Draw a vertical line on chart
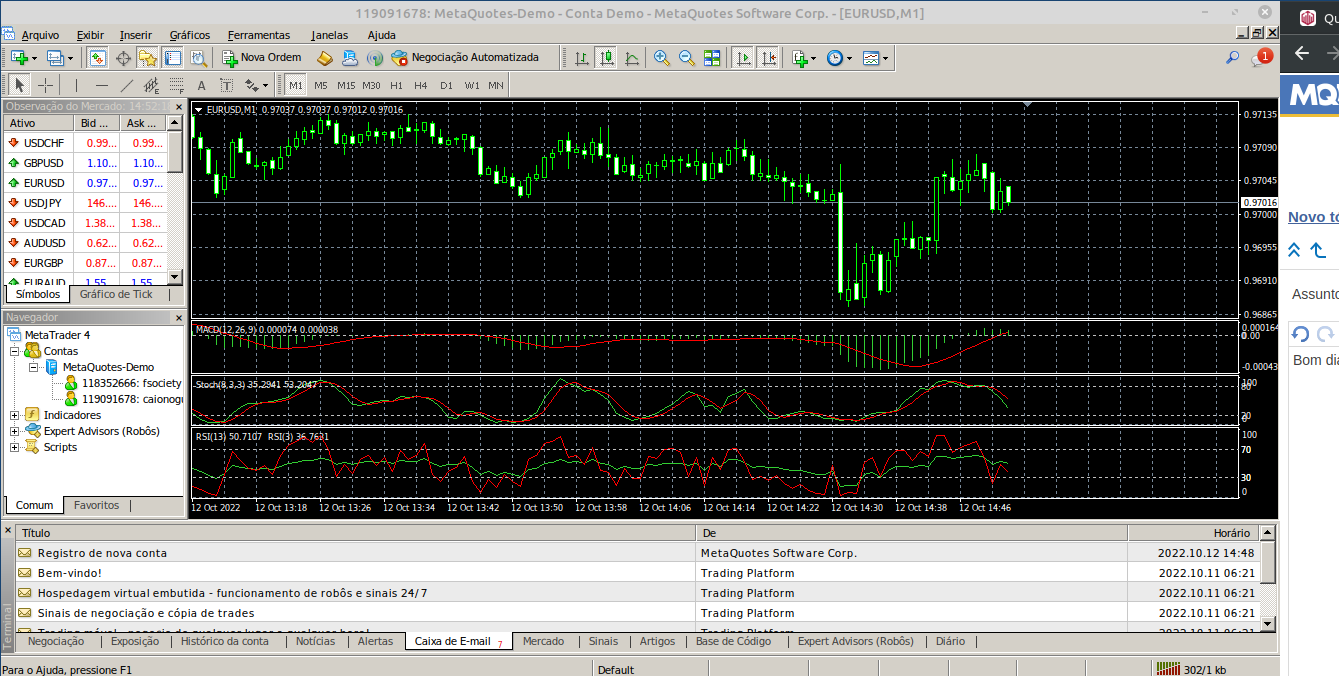1339x676 pixels. (76, 85)
